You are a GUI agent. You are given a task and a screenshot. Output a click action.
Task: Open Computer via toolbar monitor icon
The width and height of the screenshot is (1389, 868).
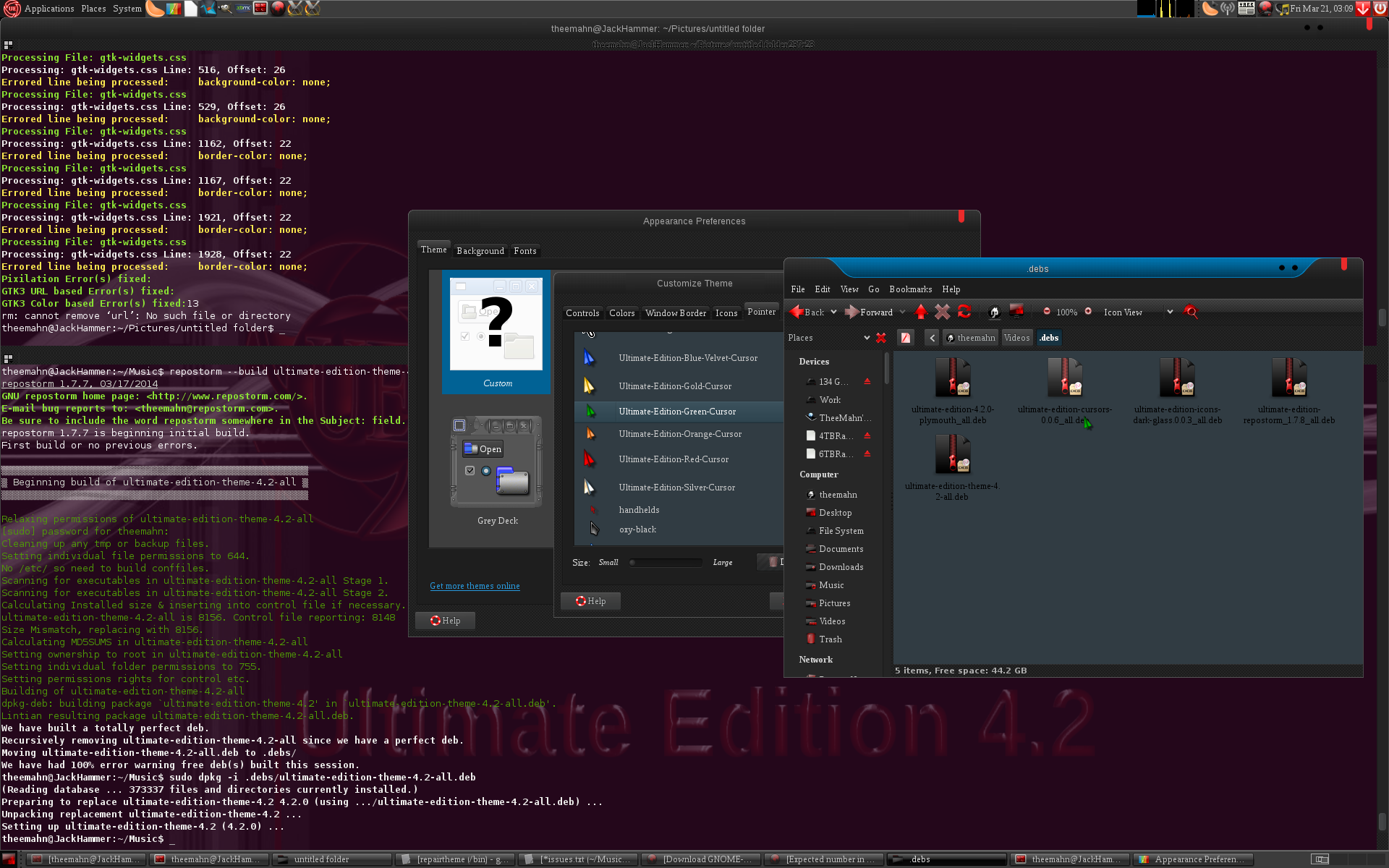(1016, 312)
